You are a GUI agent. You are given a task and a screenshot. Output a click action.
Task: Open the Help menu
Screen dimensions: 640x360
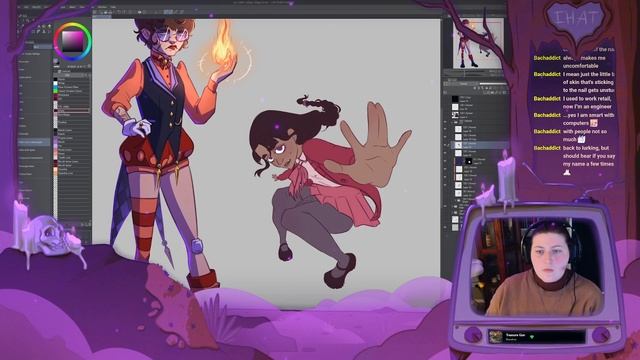point(113,7)
